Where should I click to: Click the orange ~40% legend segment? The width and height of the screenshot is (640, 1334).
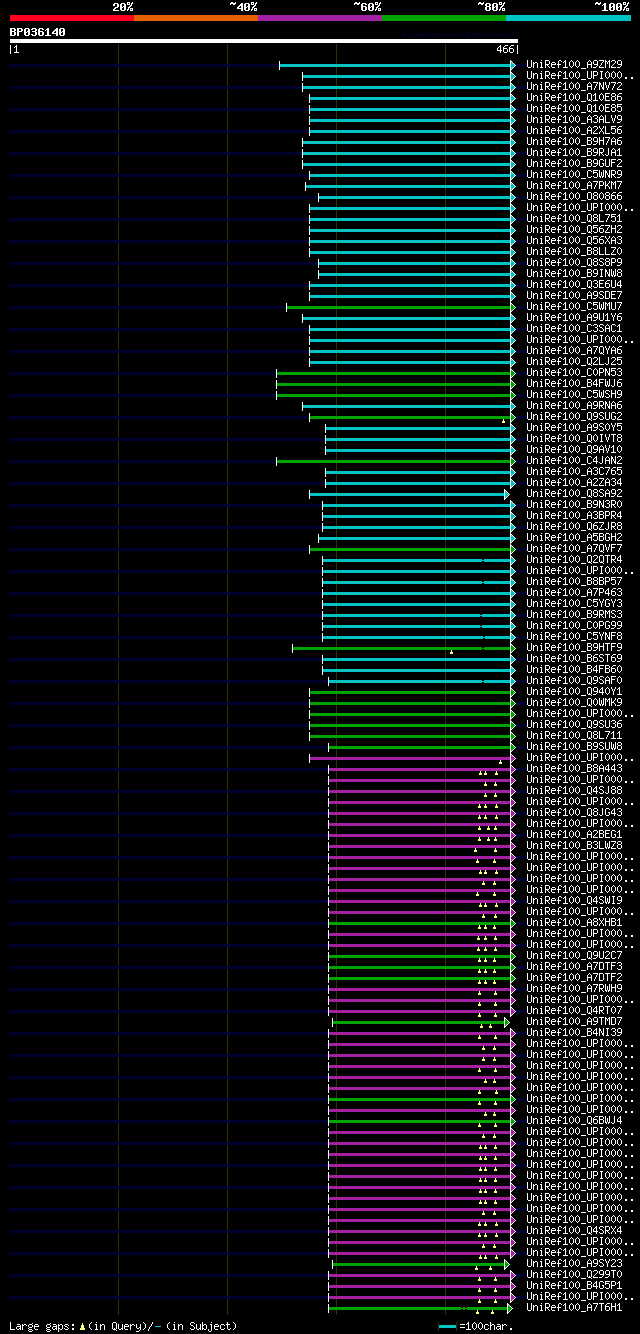coord(195,17)
